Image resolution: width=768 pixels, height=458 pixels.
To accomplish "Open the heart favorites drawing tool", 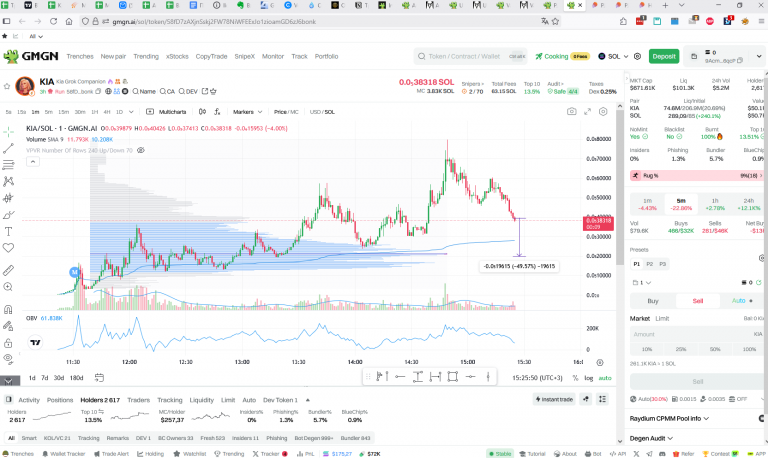I will (8, 248).
